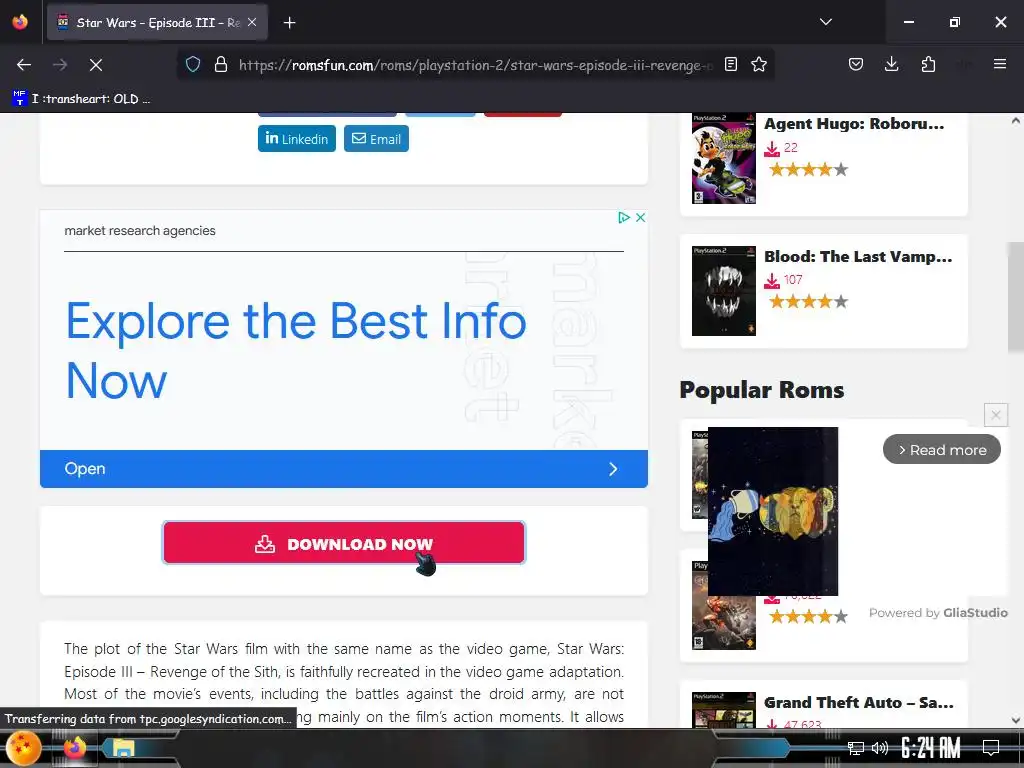Close the floating video ad
The width and height of the screenshot is (1024, 768).
(x=995, y=415)
